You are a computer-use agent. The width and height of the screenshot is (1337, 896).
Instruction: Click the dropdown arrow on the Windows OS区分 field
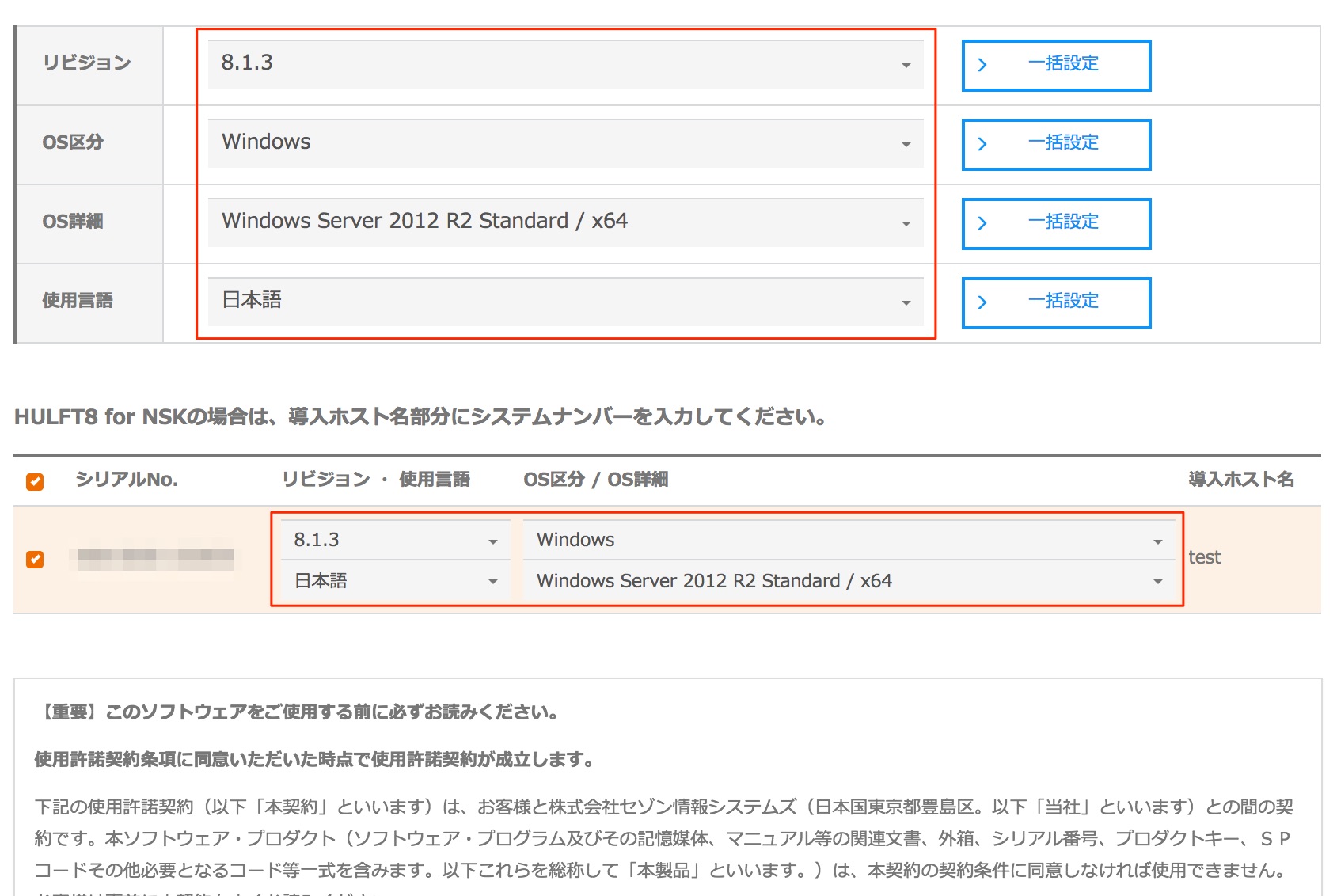tap(907, 143)
